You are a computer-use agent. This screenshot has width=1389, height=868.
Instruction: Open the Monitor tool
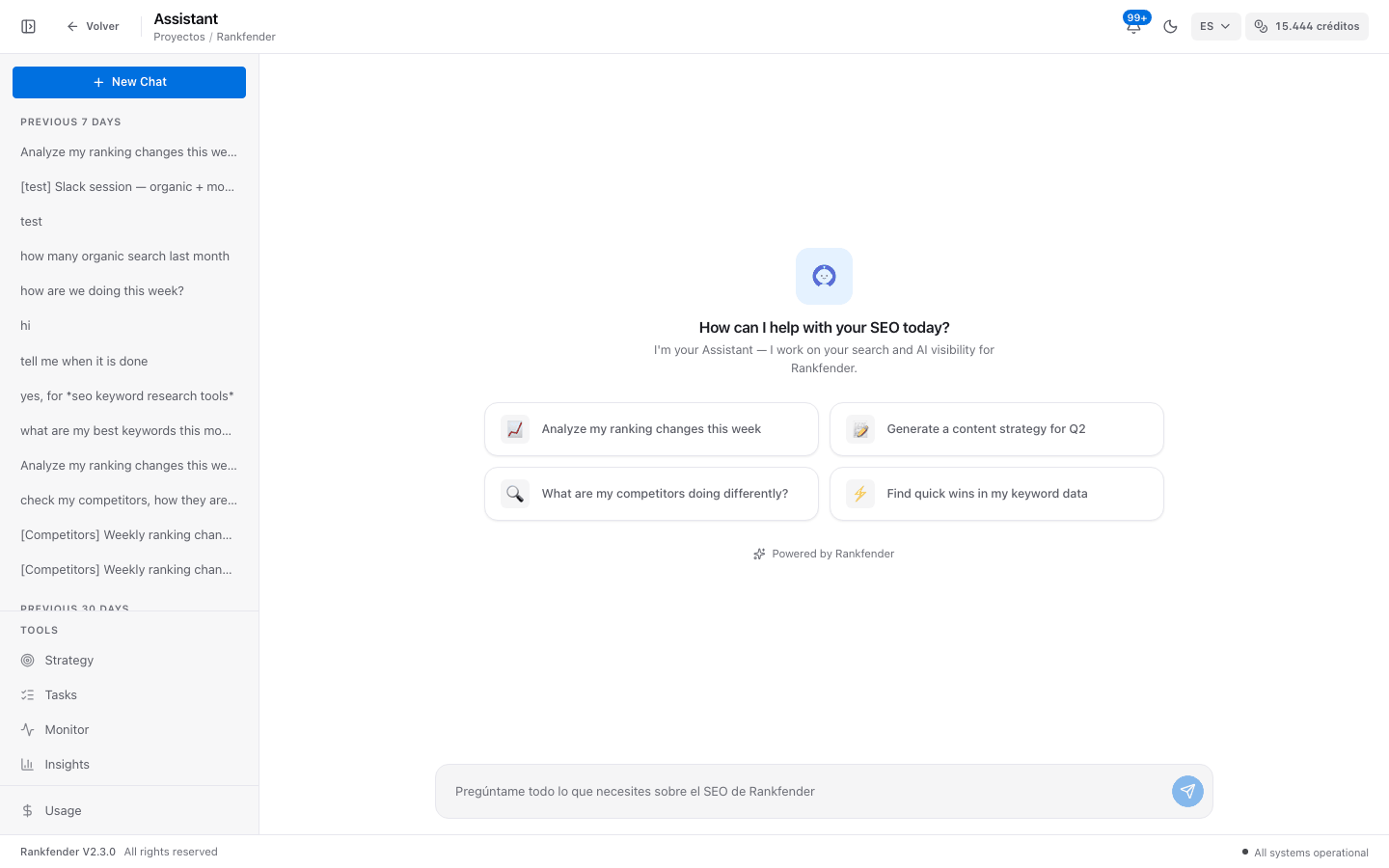(x=129, y=730)
